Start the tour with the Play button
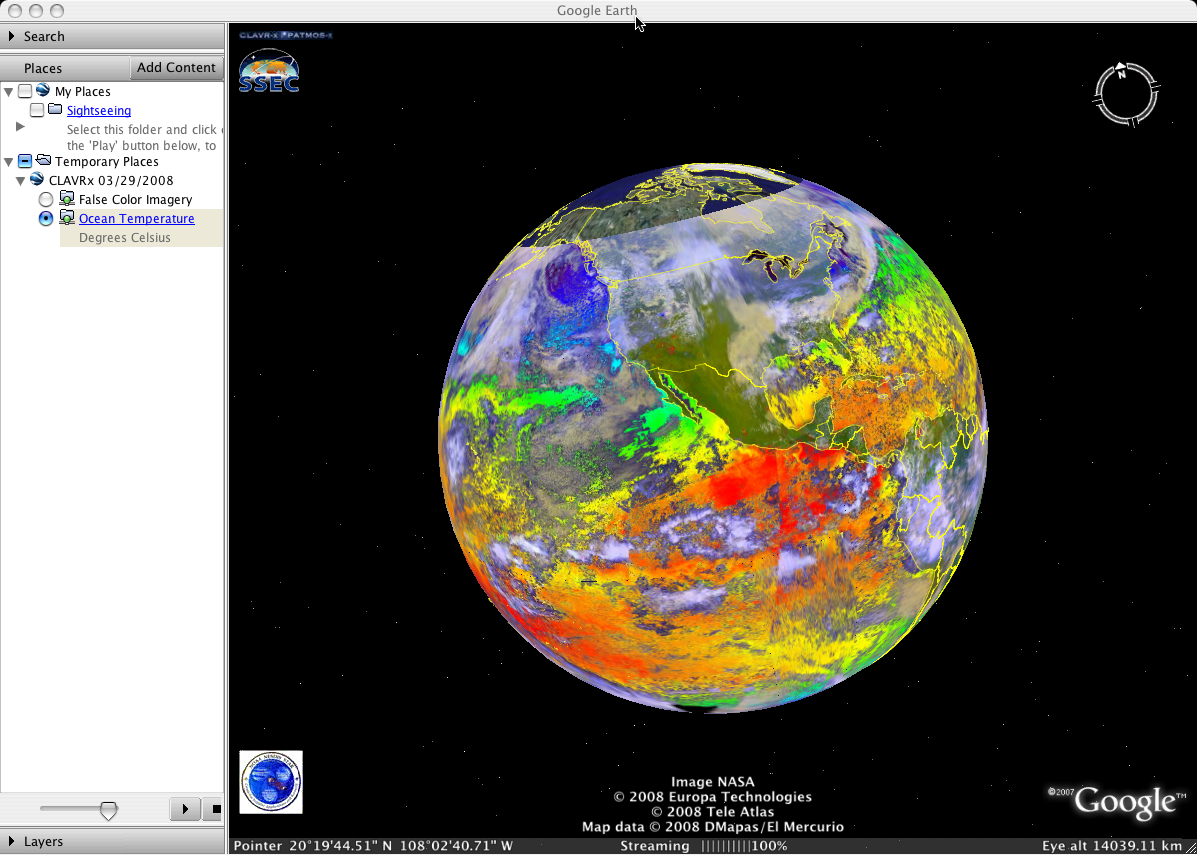Viewport: 1197px width, 855px height. pyautogui.click(x=185, y=808)
